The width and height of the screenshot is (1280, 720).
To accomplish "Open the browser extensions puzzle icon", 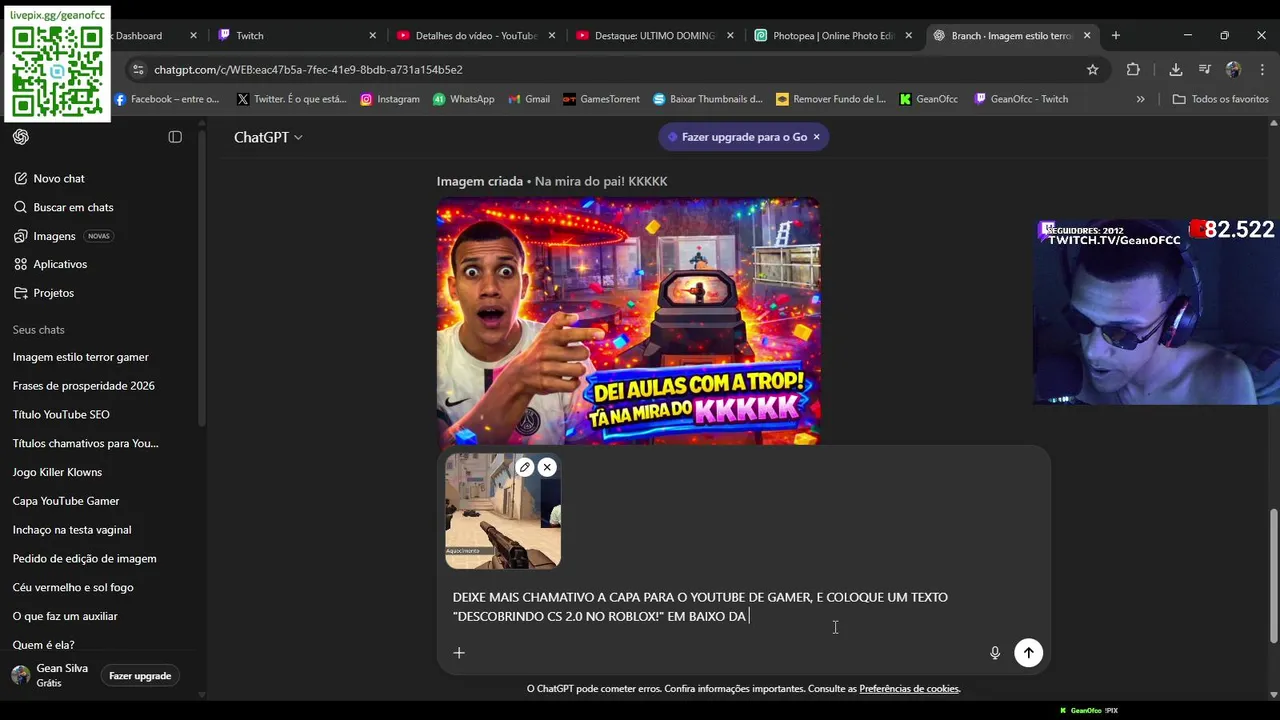I will tap(1133, 70).
